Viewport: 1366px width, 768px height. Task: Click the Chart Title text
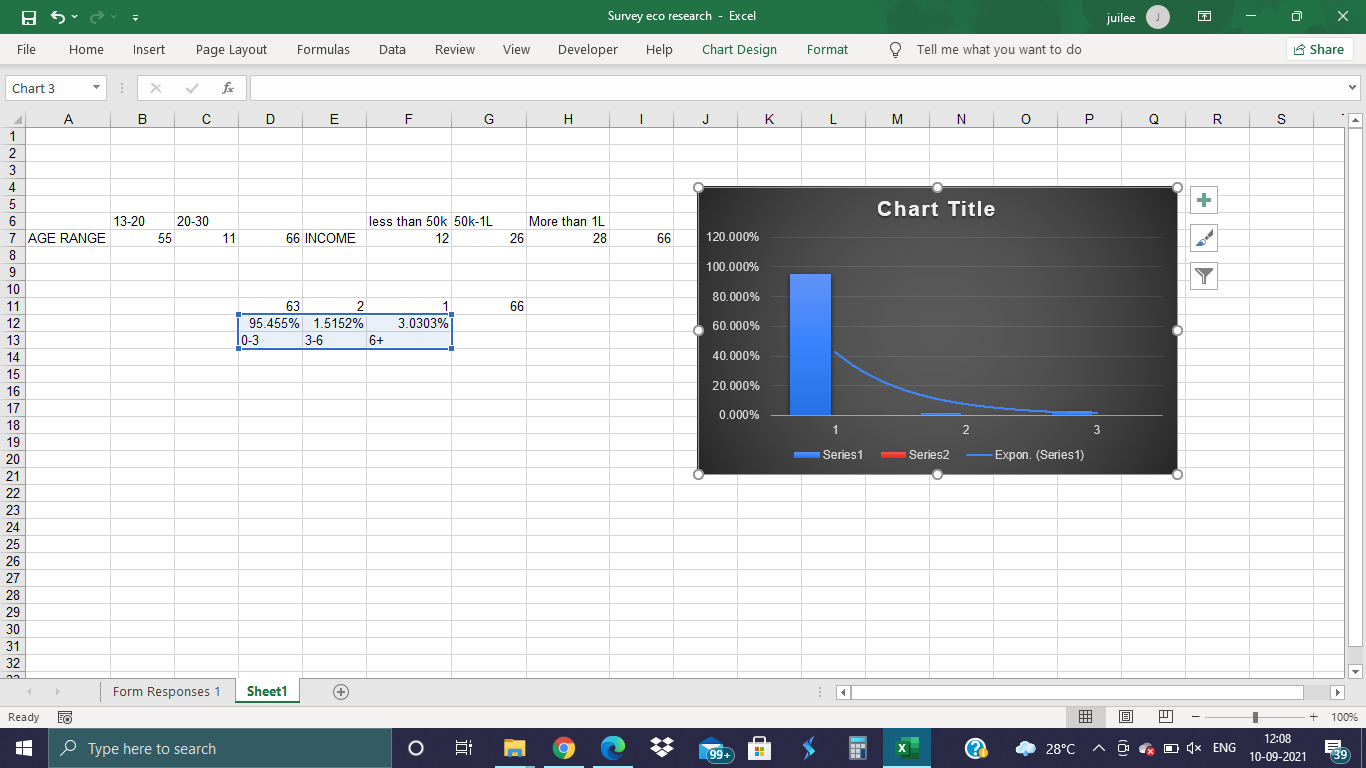click(936, 209)
